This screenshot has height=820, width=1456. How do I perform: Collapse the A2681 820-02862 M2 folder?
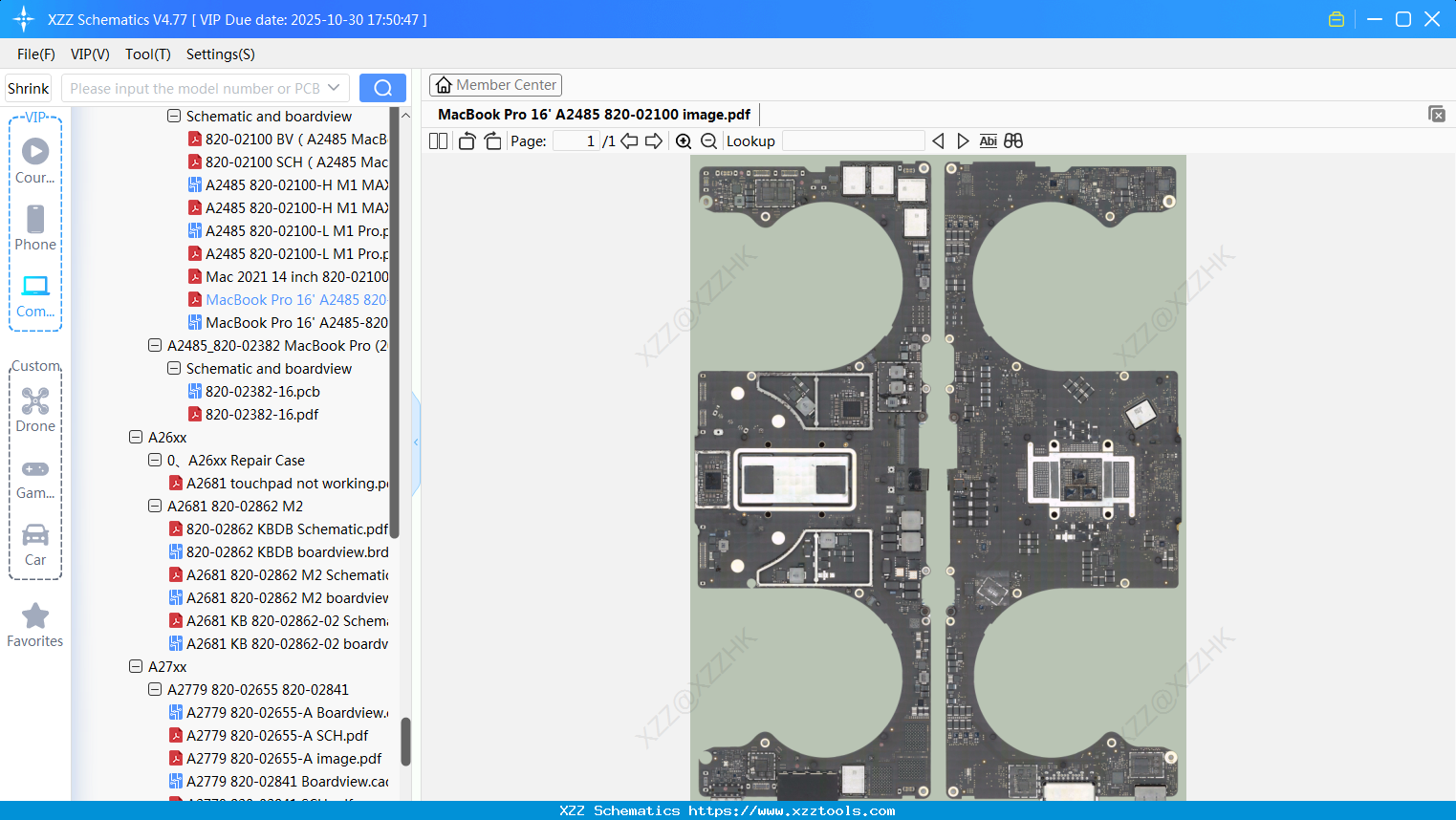tap(155, 507)
